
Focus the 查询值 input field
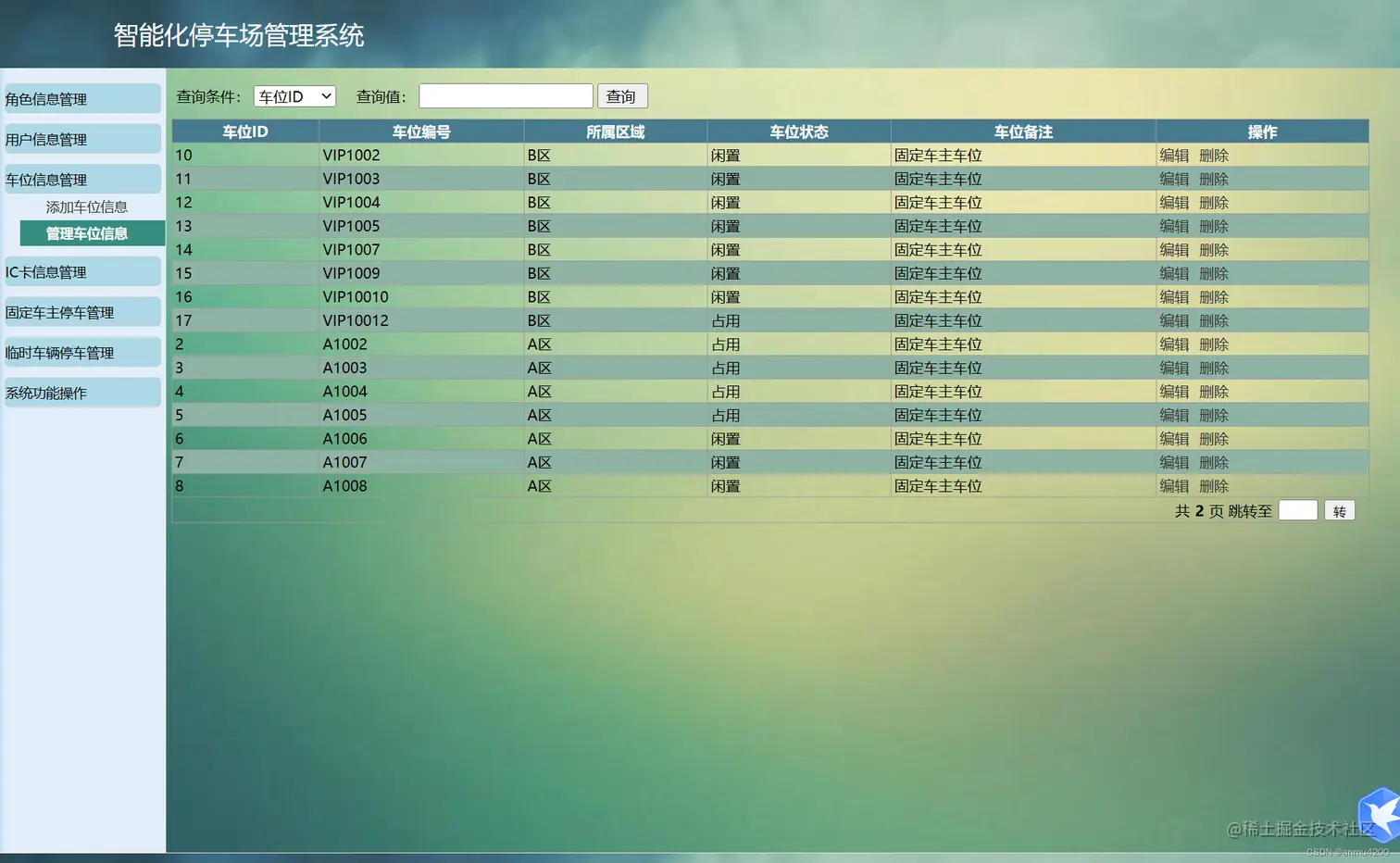pos(506,96)
